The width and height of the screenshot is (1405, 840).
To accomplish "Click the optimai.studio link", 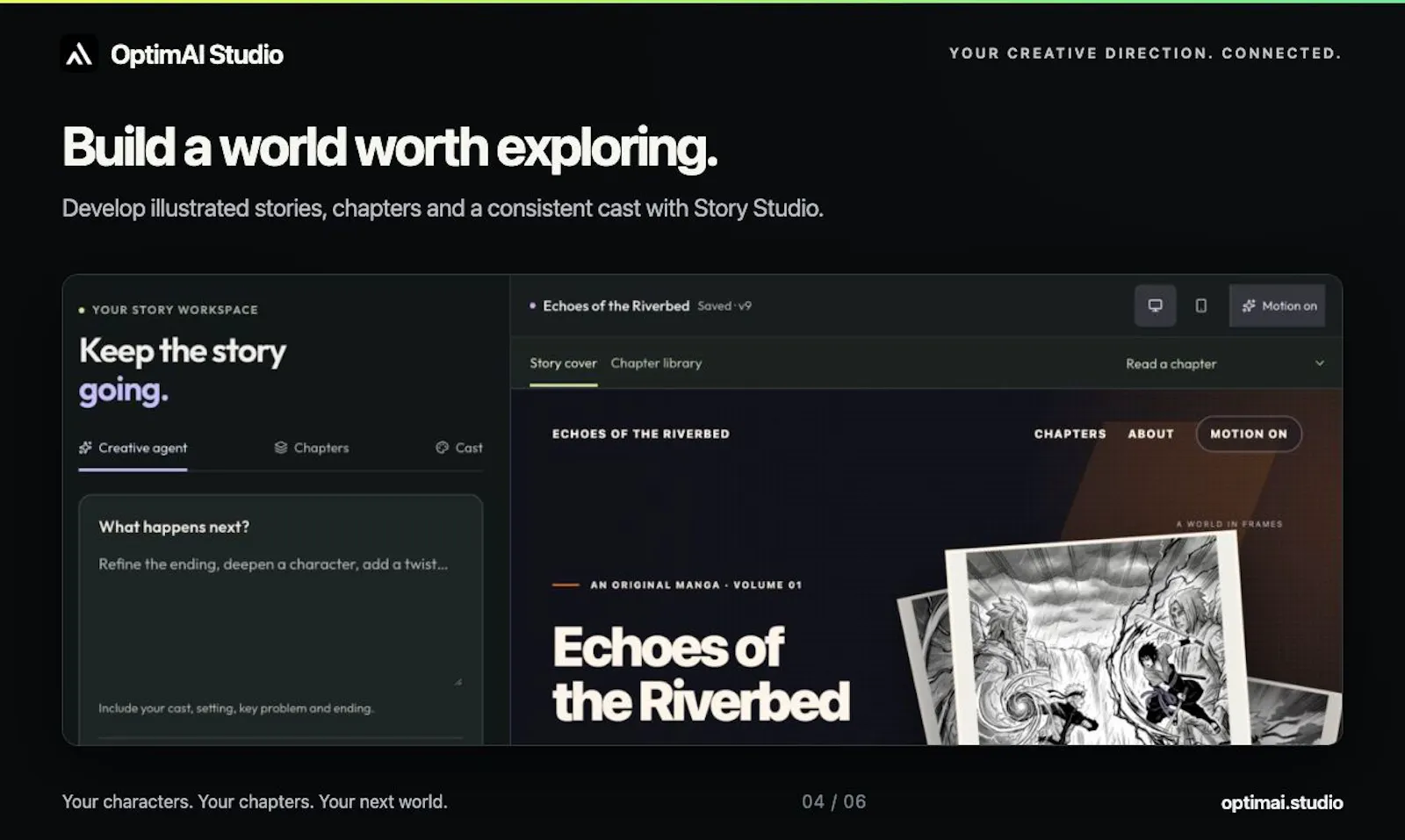I will tap(1281, 802).
